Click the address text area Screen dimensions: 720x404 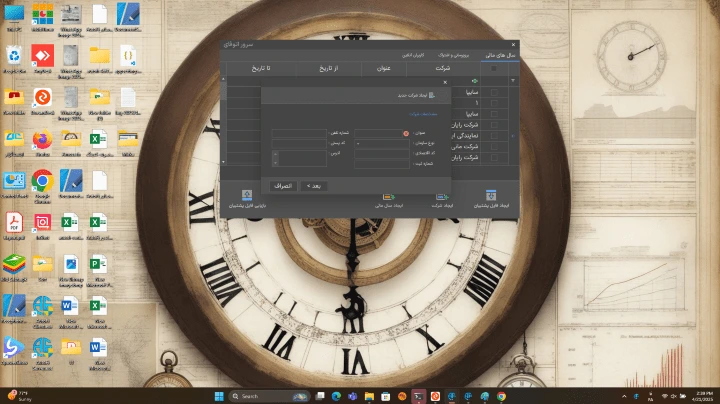pyautogui.click(x=302, y=158)
